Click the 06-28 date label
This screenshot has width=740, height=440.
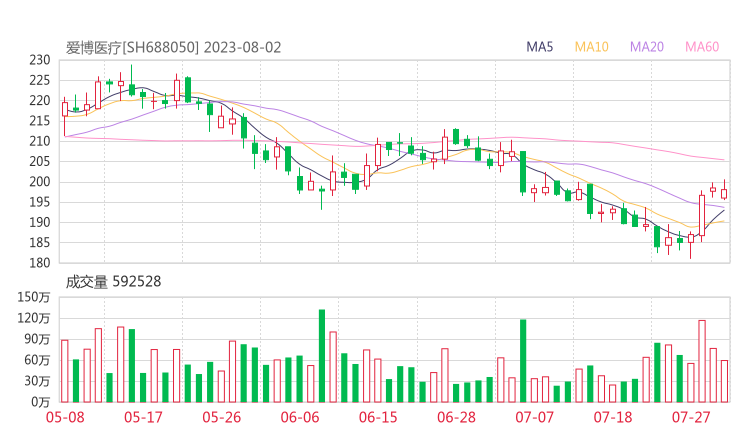[x=456, y=417]
